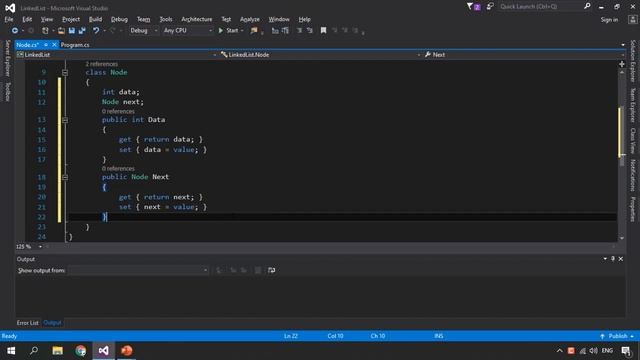The image size is (640, 360).
Task: Click into the Quick Launch search field
Action: [x=541, y=7]
